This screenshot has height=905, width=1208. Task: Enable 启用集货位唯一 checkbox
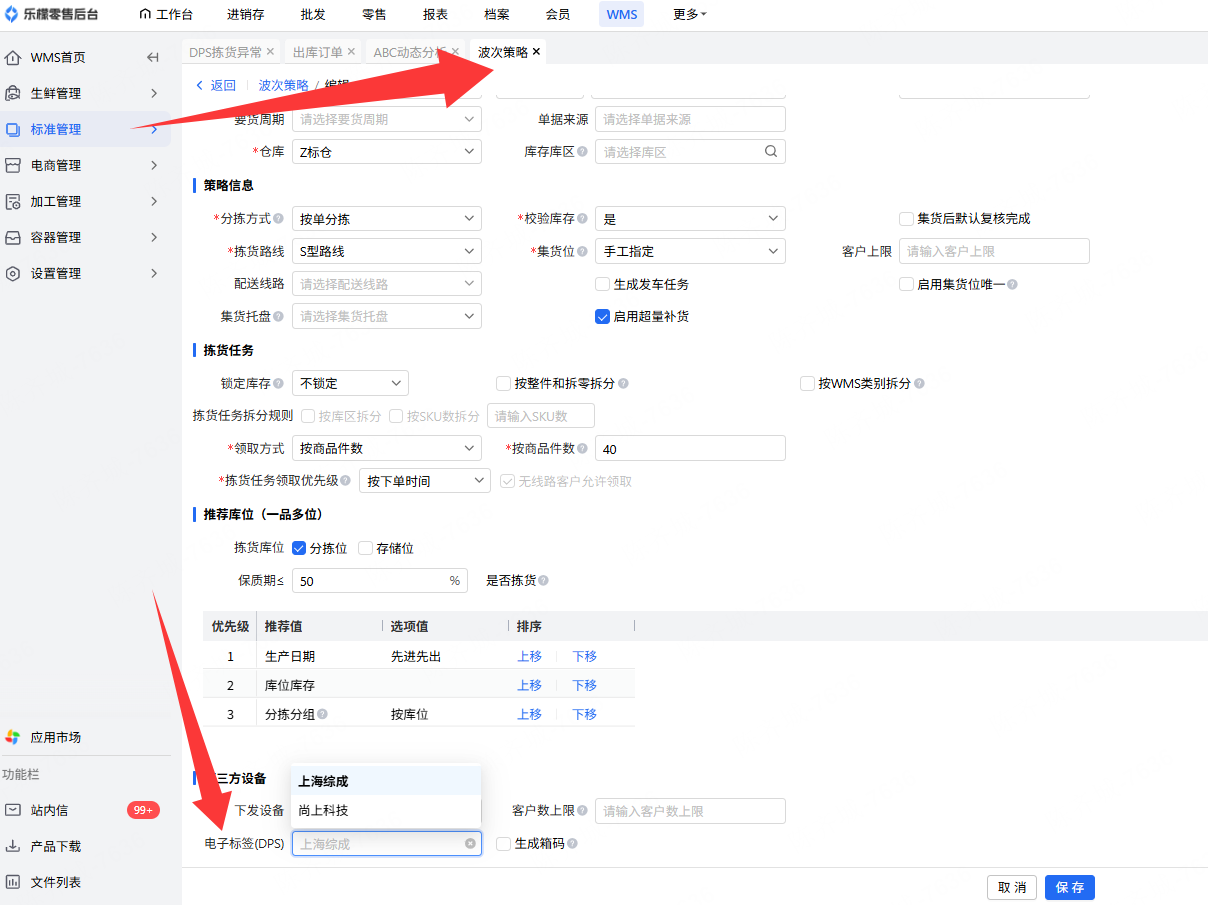pyautogui.click(x=907, y=284)
